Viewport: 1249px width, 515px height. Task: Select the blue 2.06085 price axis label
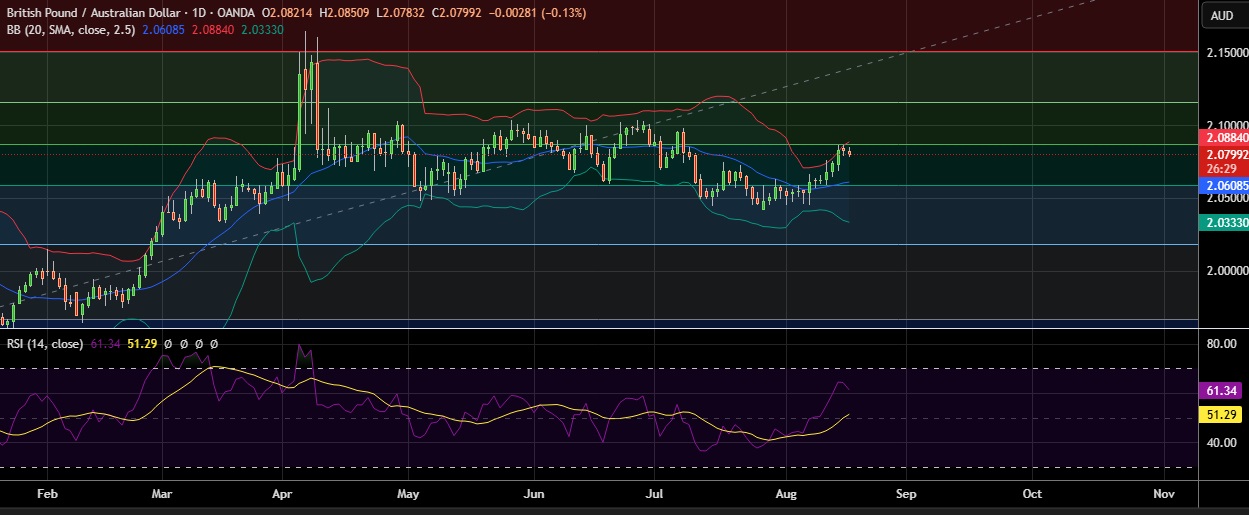[1226, 186]
